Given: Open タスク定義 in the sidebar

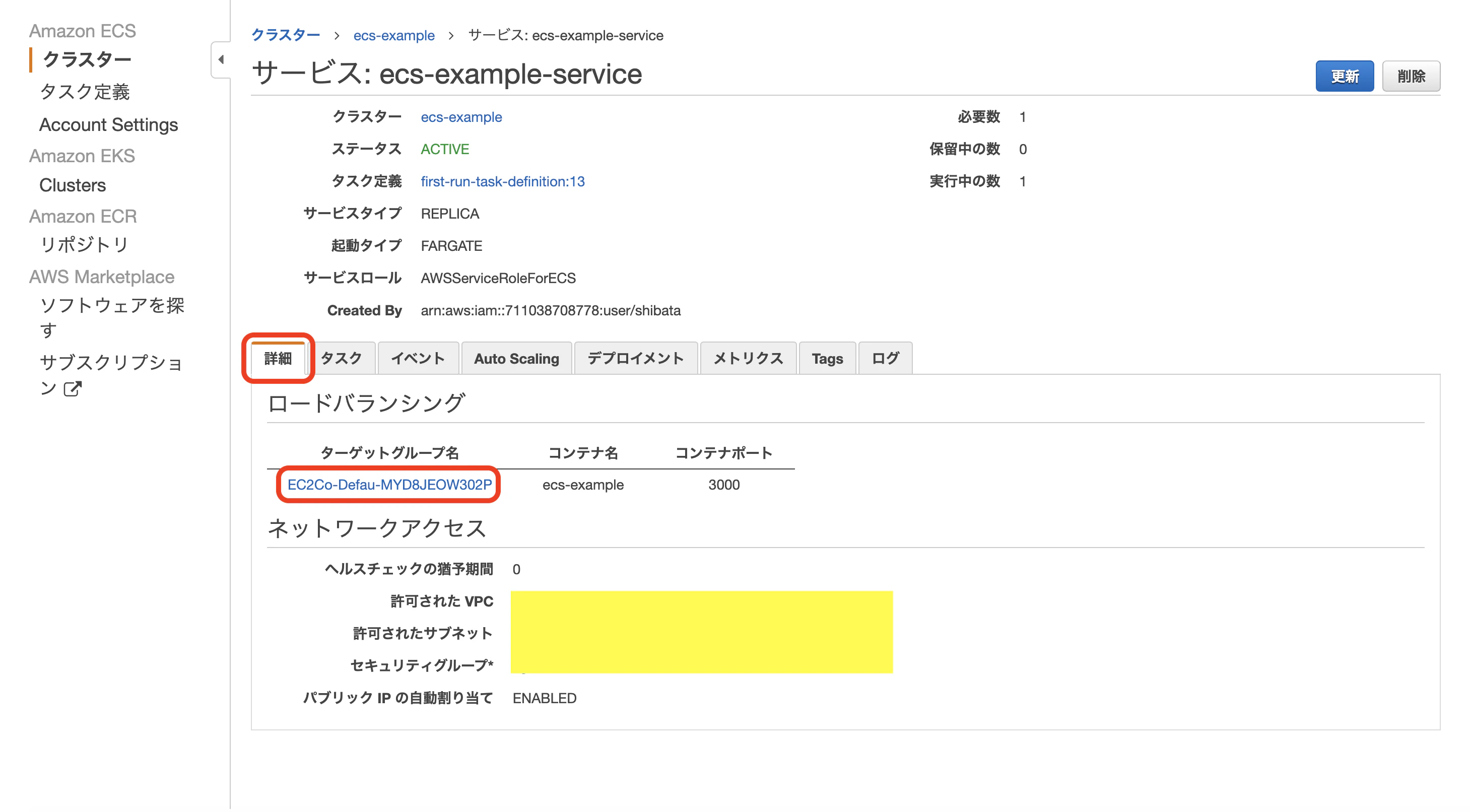Looking at the screenshot, I should pyautogui.click(x=85, y=92).
